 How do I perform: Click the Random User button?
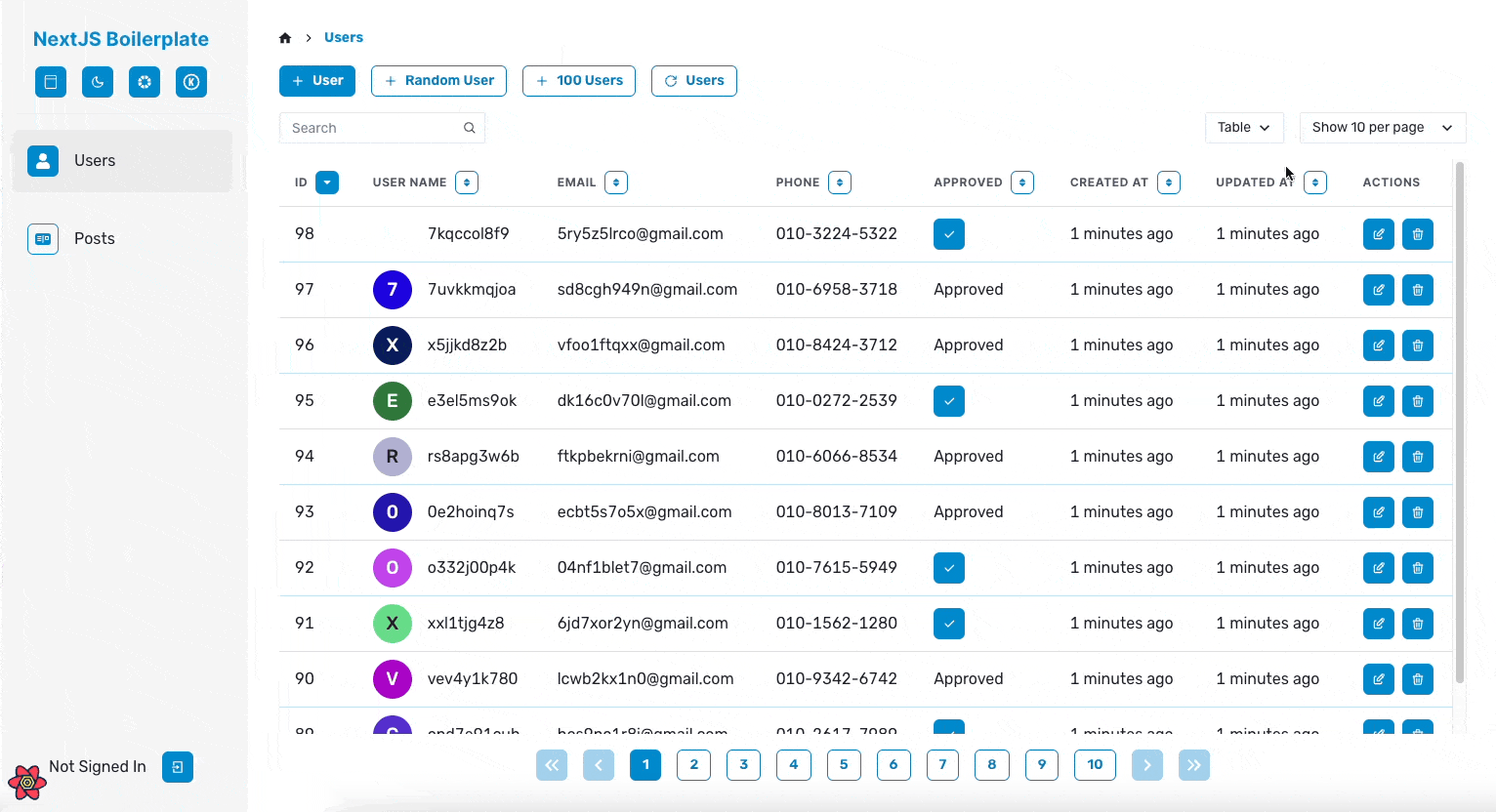438,81
